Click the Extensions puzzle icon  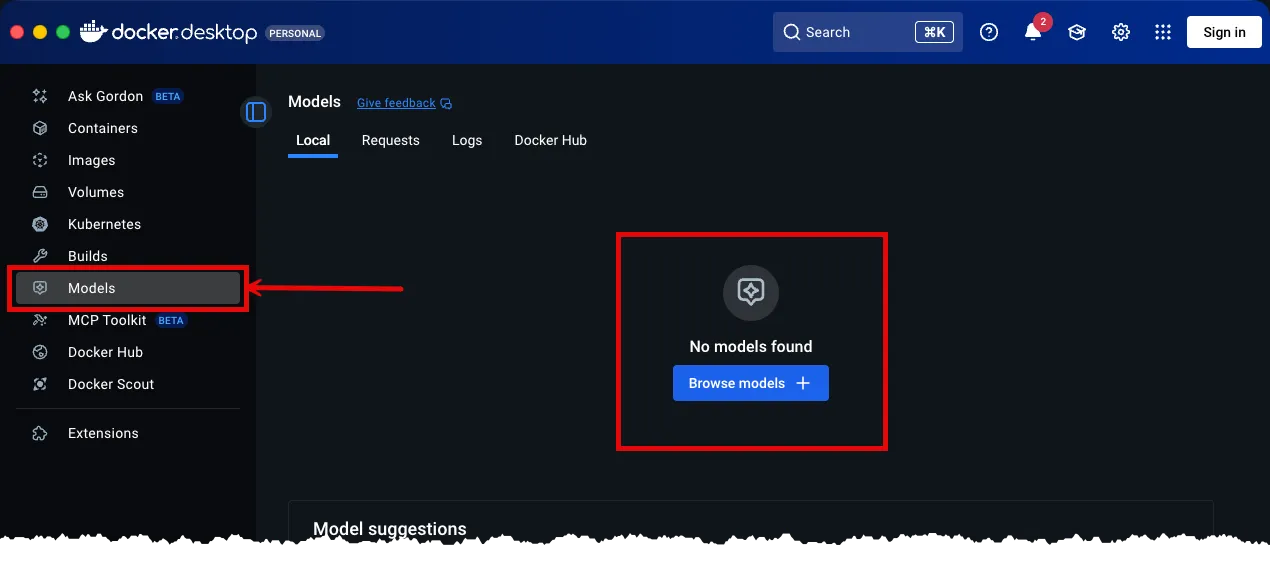tap(40, 433)
